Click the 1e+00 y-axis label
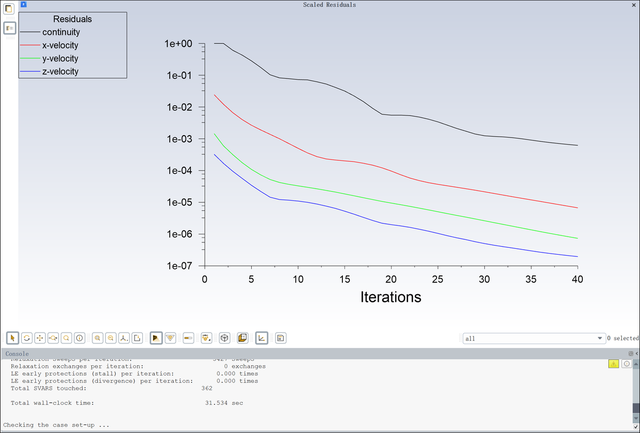Viewport: 640px width, 433px height. pyautogui.click(x=178, y=44)
